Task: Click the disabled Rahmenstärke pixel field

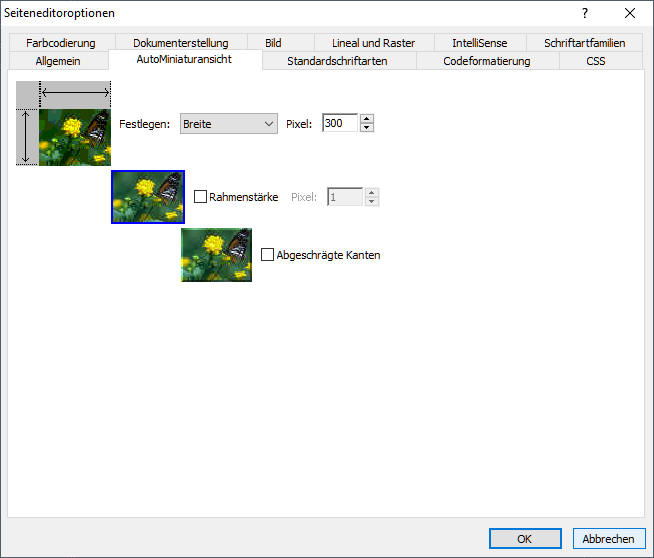Action: coord(345,197)
